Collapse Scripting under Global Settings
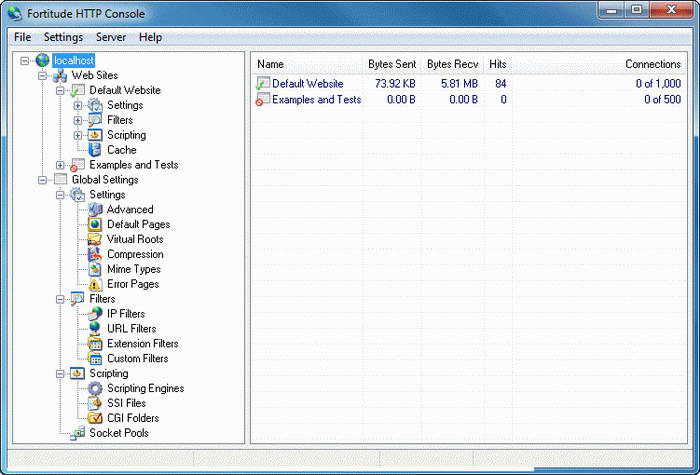This screenshot has width=700, height=475. [60, 374]
